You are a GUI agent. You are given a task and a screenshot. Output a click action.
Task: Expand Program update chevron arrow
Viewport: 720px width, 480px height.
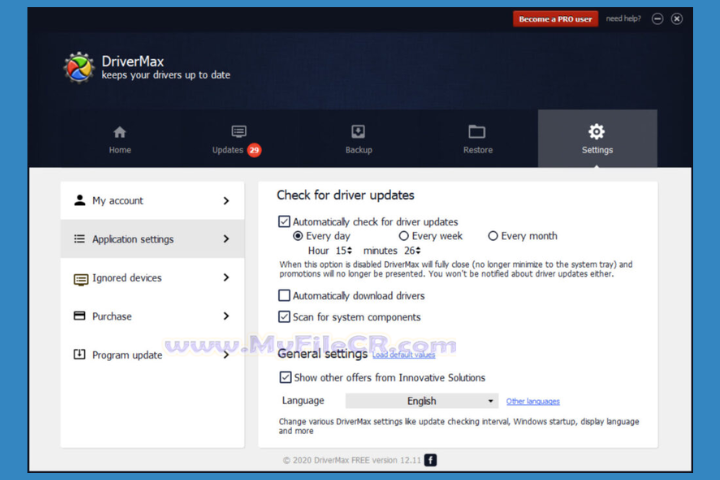pos(226,355)
